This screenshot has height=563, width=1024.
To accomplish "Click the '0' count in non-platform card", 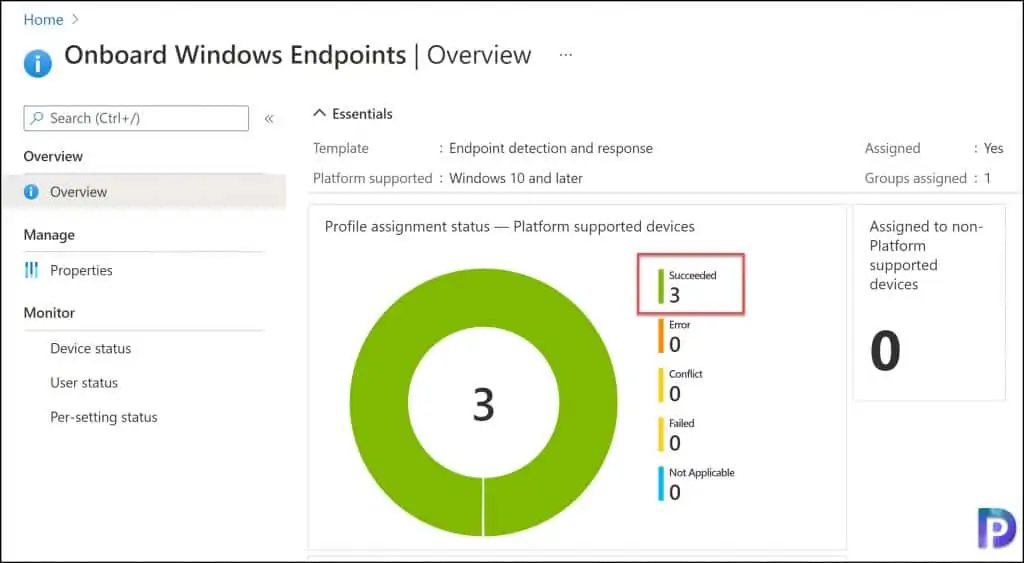I will tap(886, 351).
